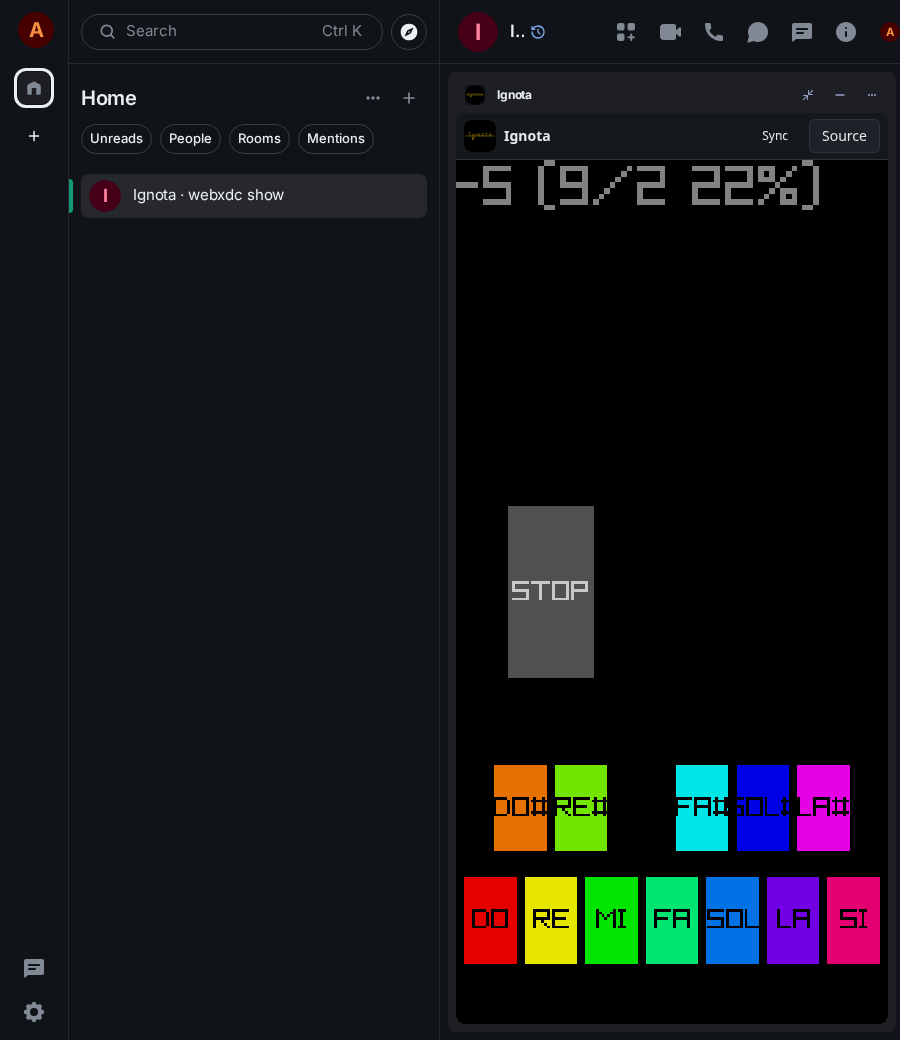Play the purple LA key
Image resolution: width=900 pixels, height=1040 pixels.
pos(793,920)
